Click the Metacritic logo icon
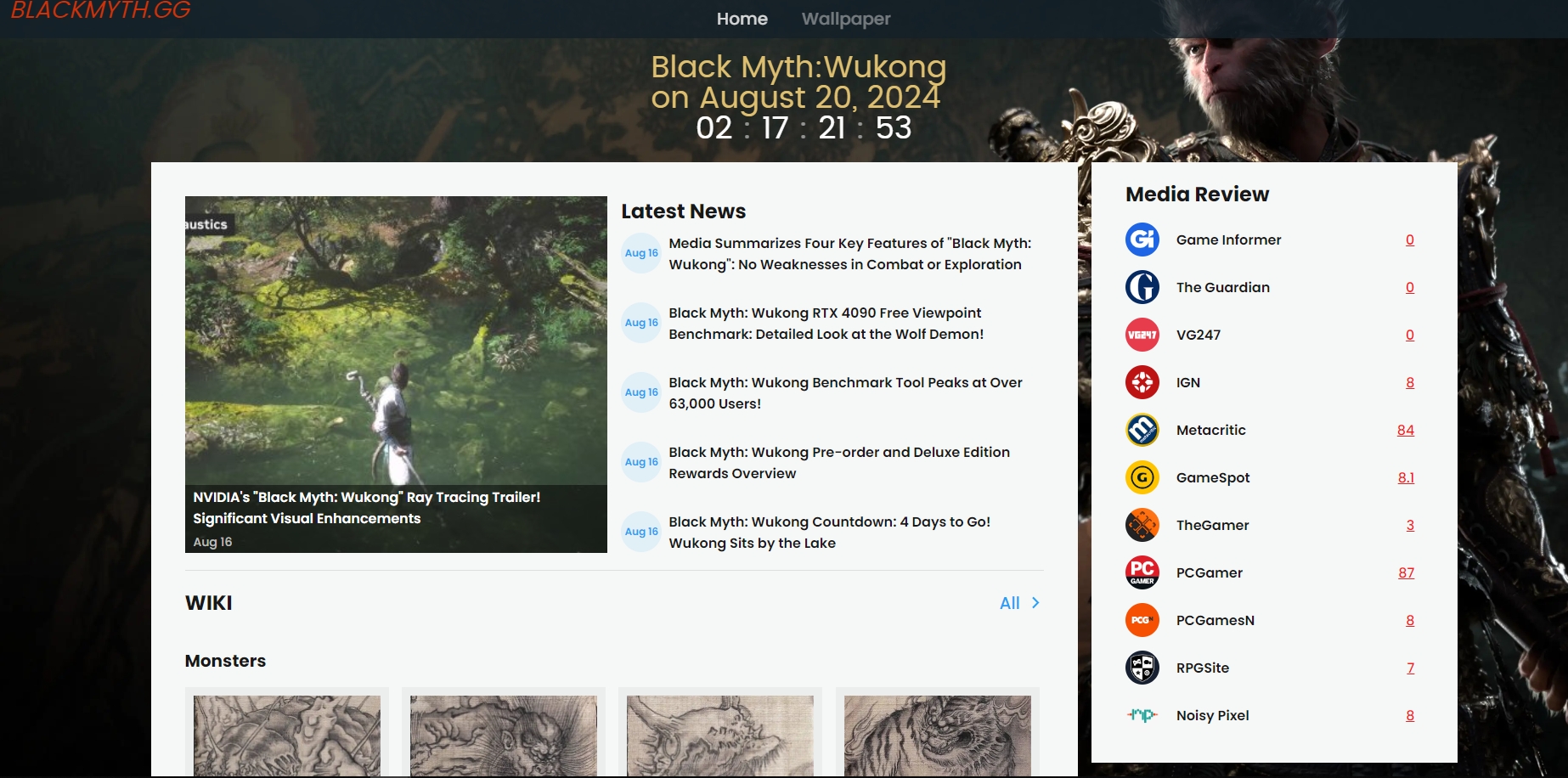Image resolution: width=1568 pixels, height=778 pixels. click(x=1142, y=430)
